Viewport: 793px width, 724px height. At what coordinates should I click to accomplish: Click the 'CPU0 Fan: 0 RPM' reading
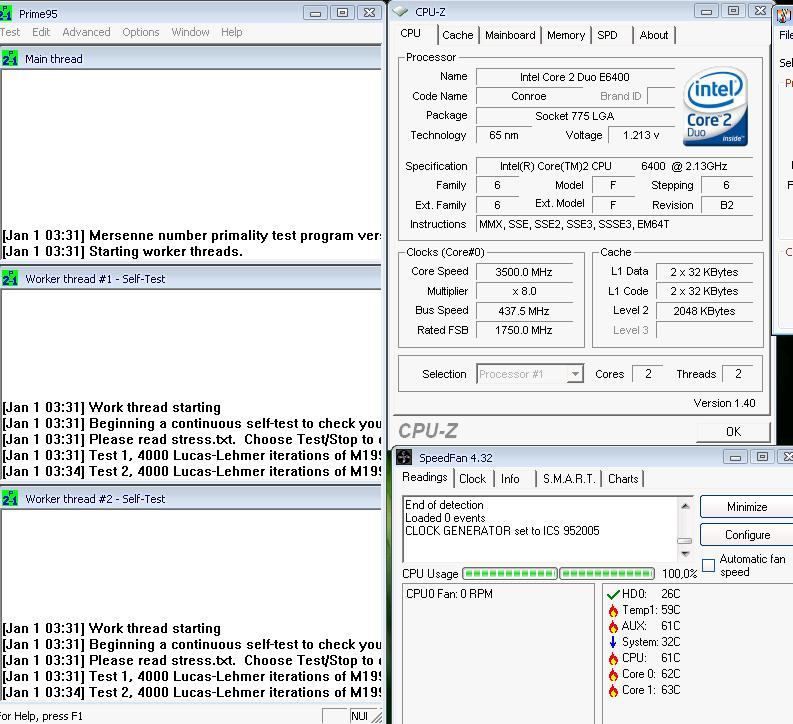click(x=449, y=594)
